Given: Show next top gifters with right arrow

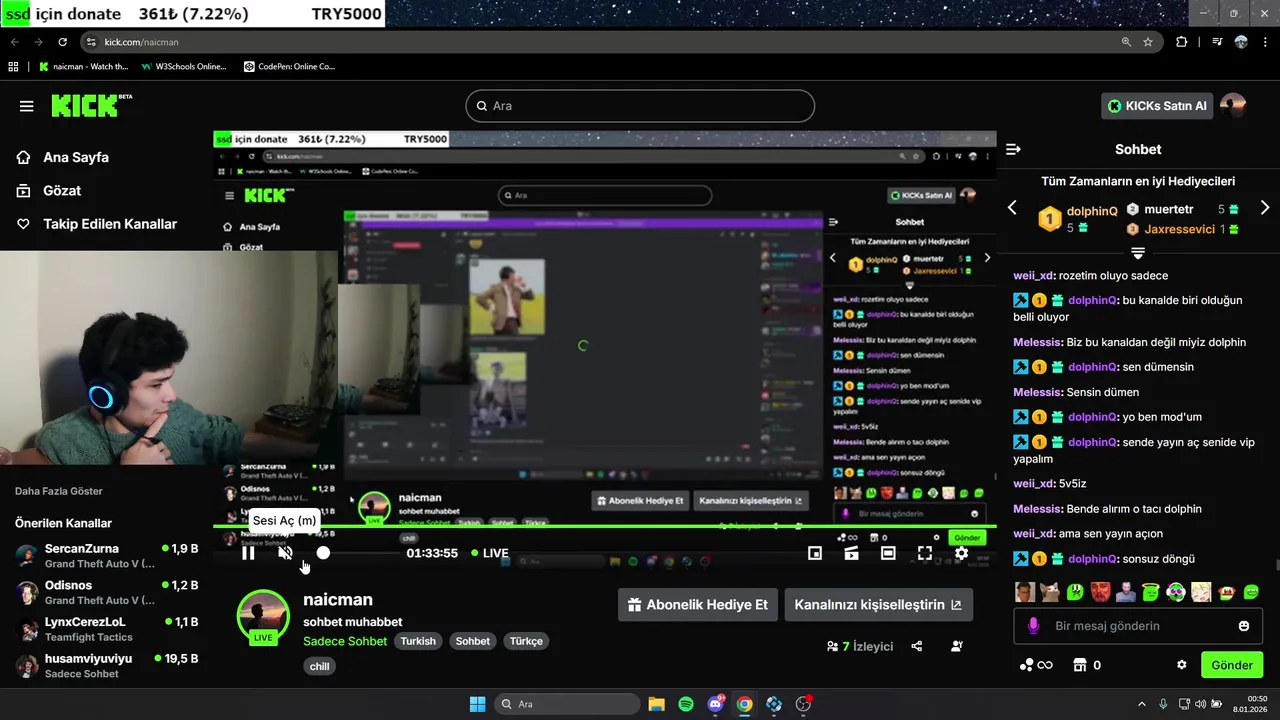Looking at the screenshot, I should click(1265, 208).
